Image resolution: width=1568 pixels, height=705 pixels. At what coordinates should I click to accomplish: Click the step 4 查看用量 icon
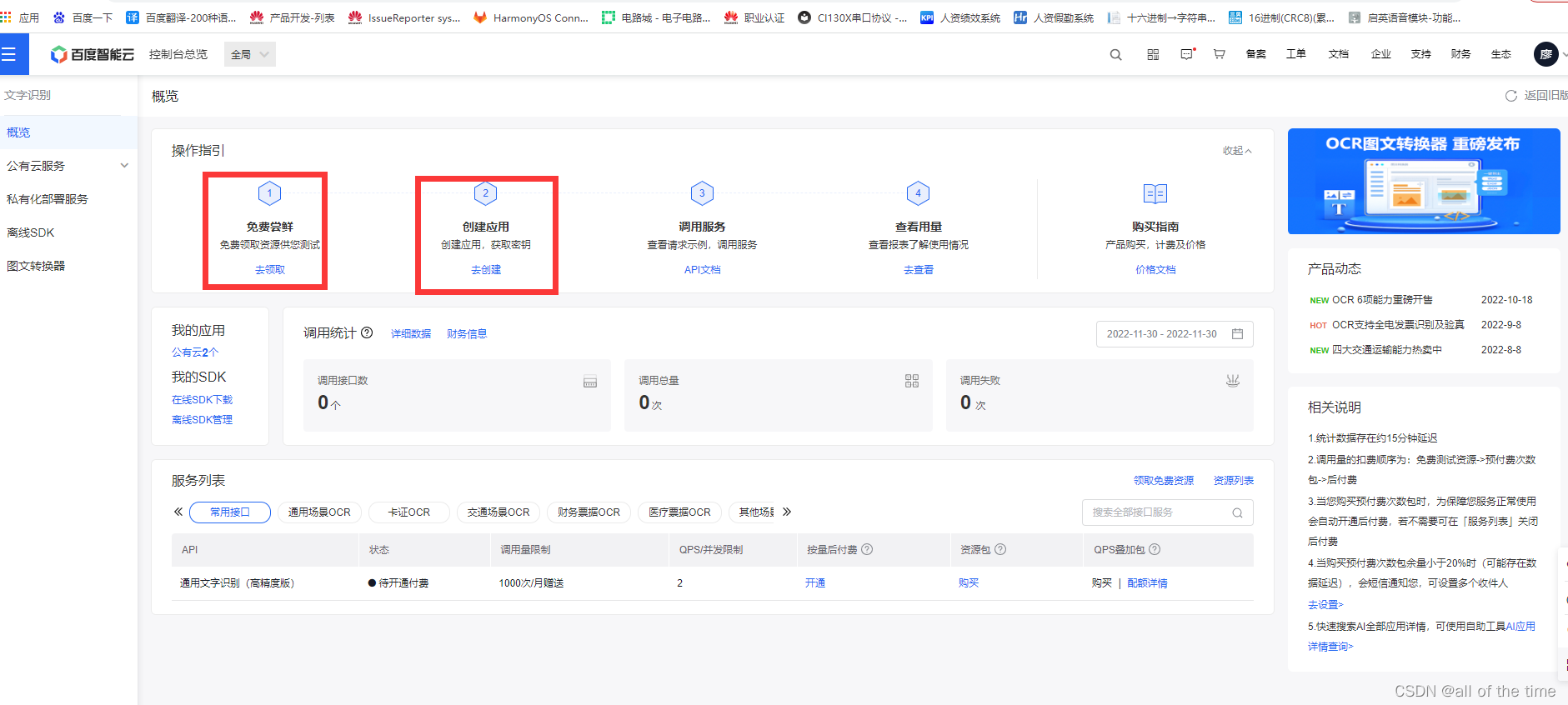[918, 193]
